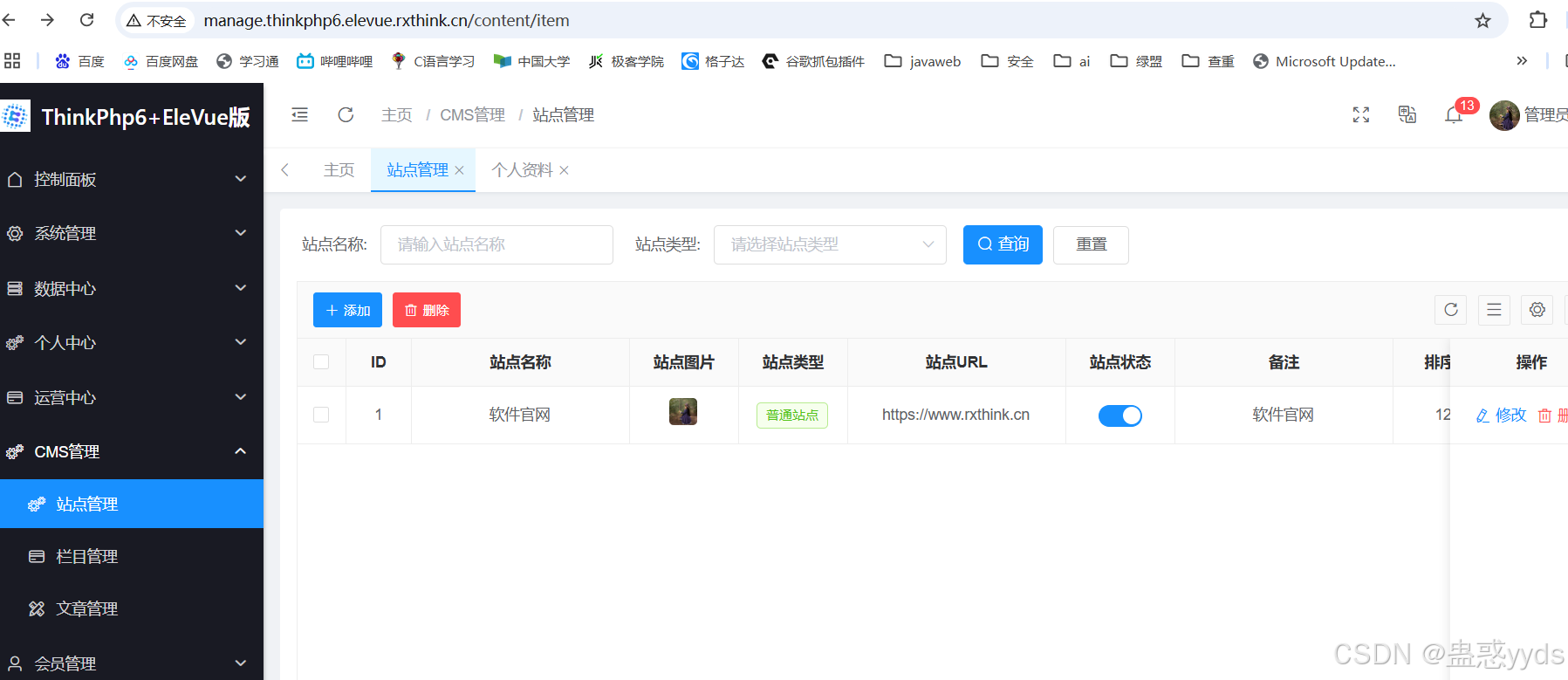Open the Microsoft Update bookmark
1568x680 pixels.
pos(1324,61)
